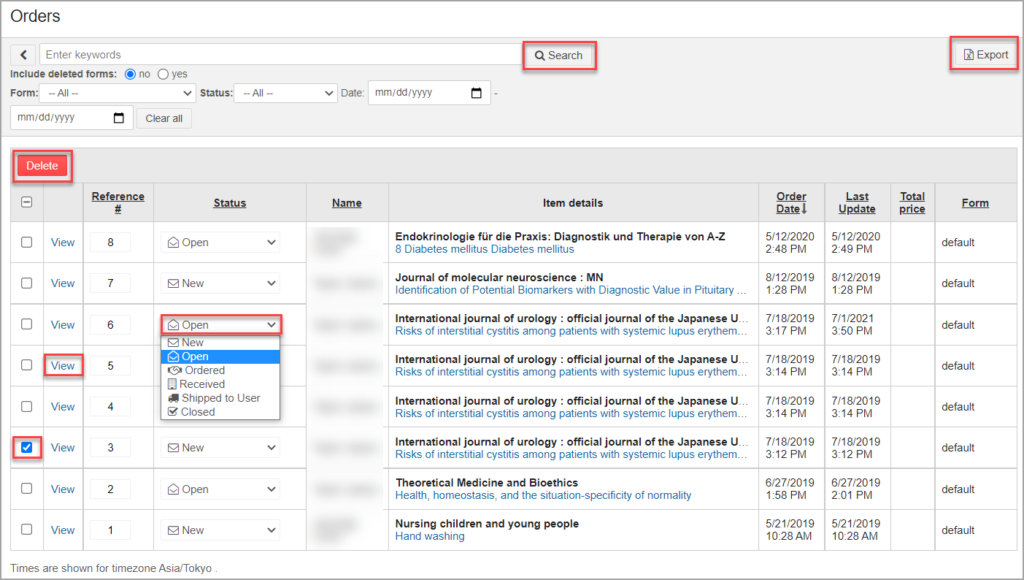Image resolution: width=1024 pixels, height=580 pixels.
Task: Click the back arrow icon beside keyword field
Action: click(24, 55)
